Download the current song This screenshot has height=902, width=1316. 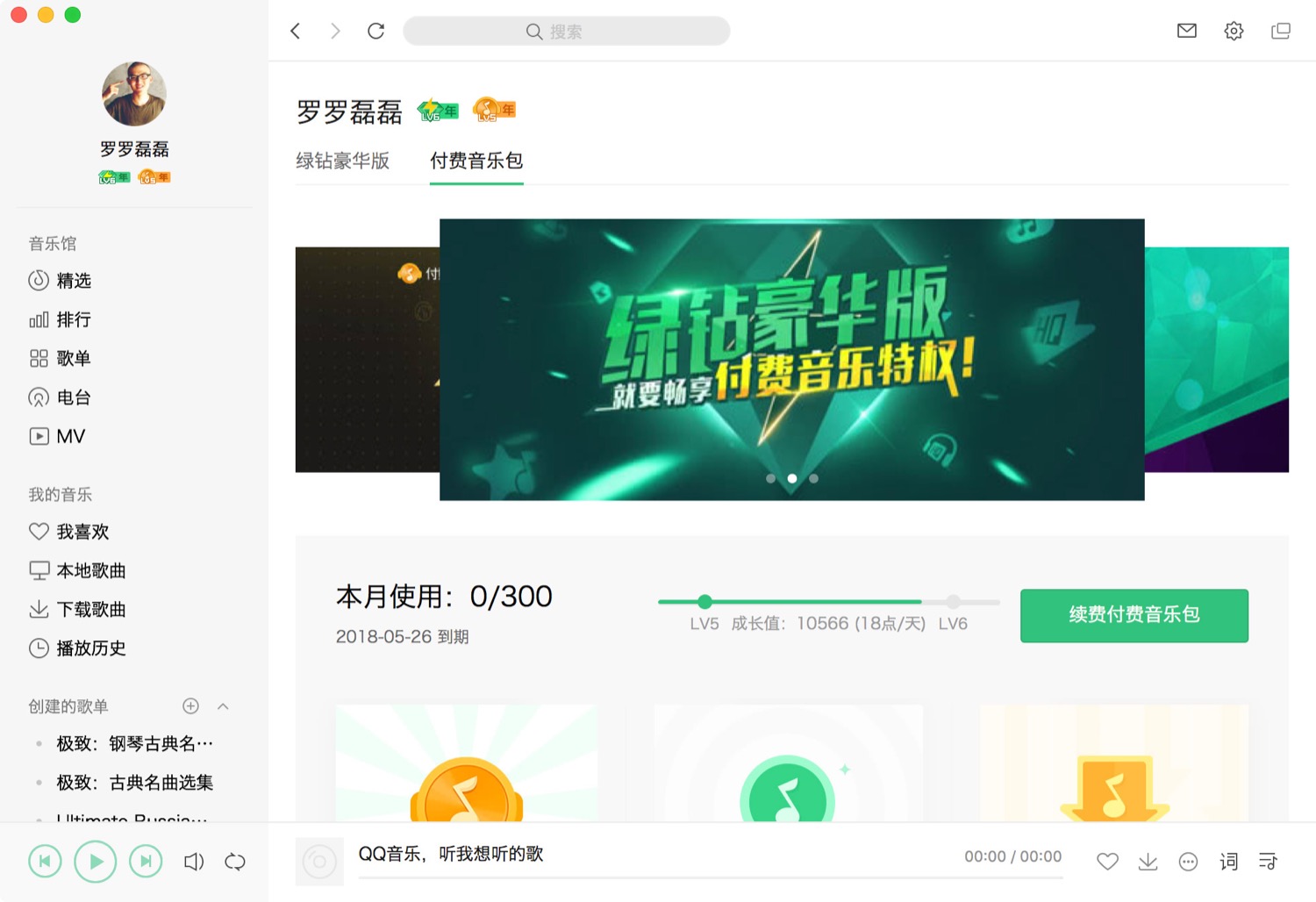pyautogui.click(x=1148, y=862)
